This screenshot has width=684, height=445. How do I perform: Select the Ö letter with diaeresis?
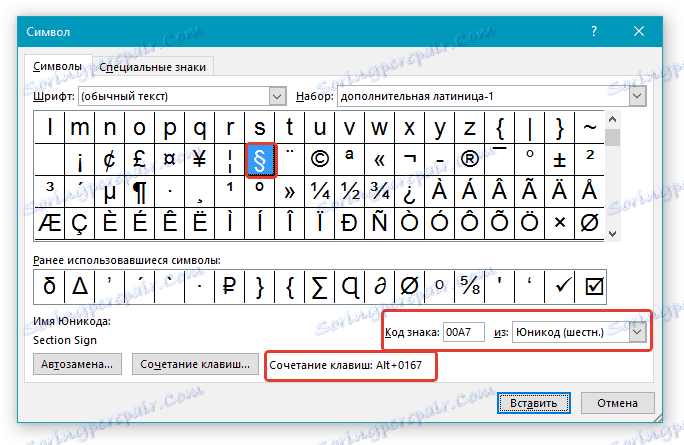pyautogui.click(x=530, y=223)
